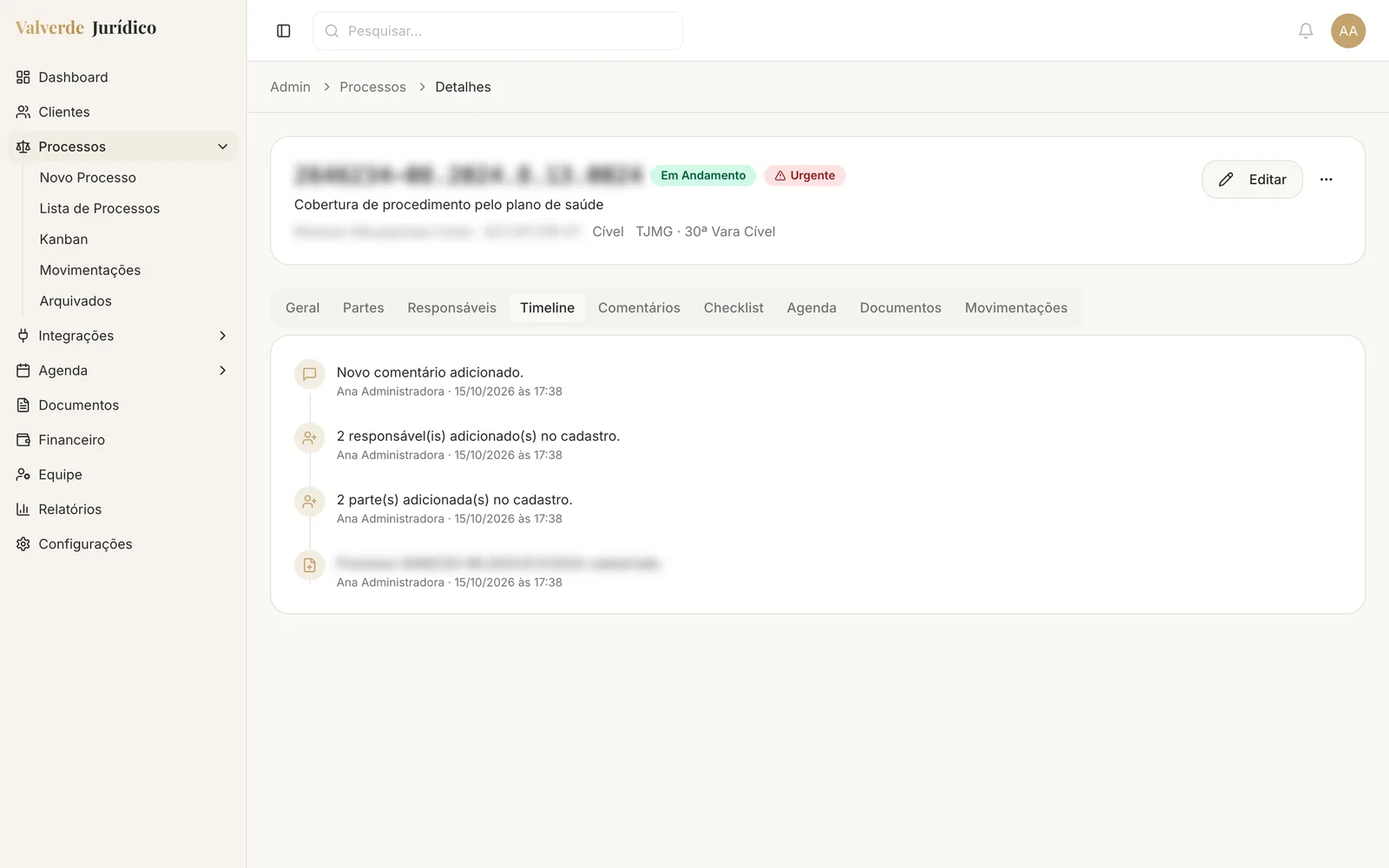Screen dimensions: 1389x868
Task: Click the parte adicionada timeline icon
Action: (310, 502)
